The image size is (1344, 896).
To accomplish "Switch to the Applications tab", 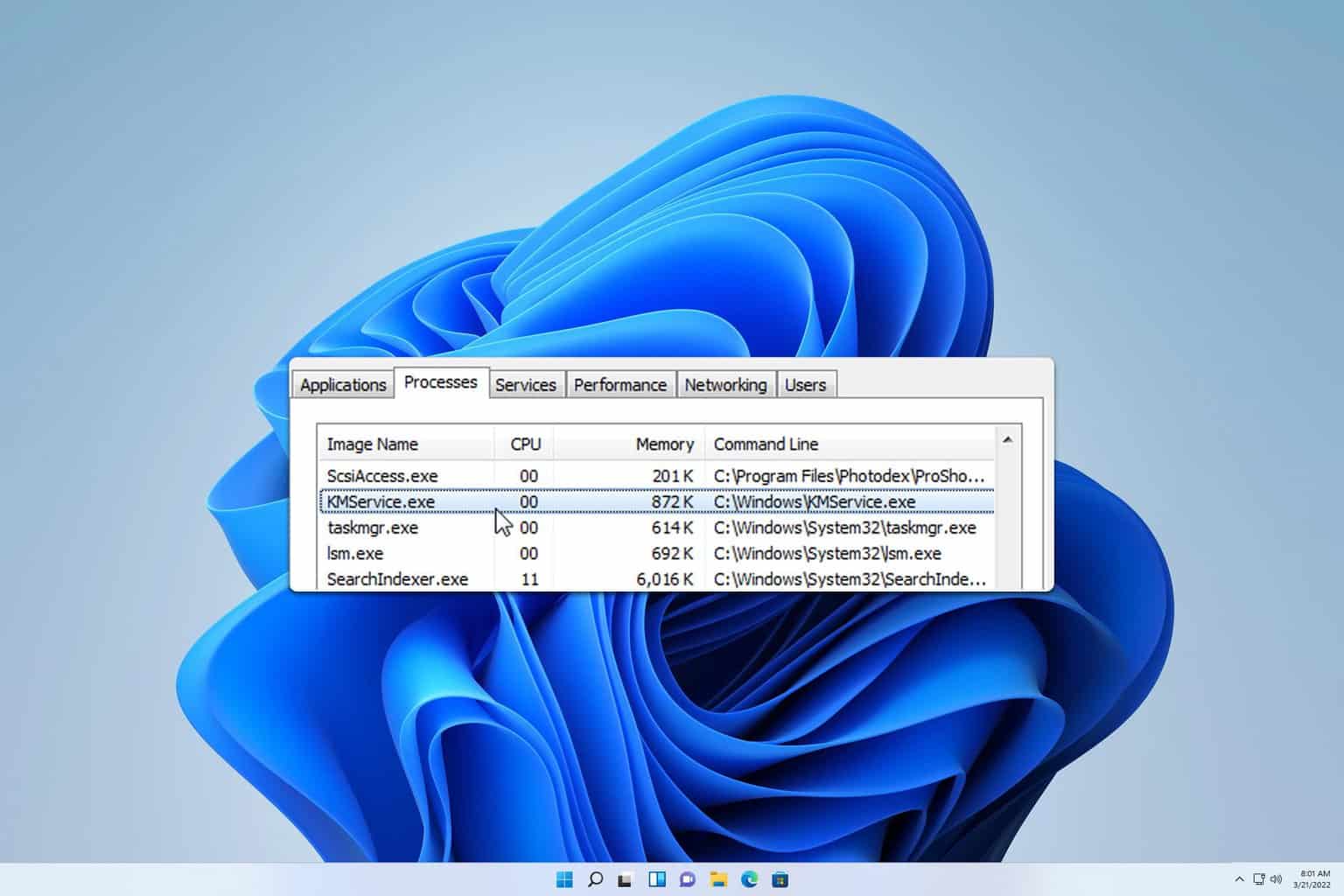I will [x=343, y=385].
